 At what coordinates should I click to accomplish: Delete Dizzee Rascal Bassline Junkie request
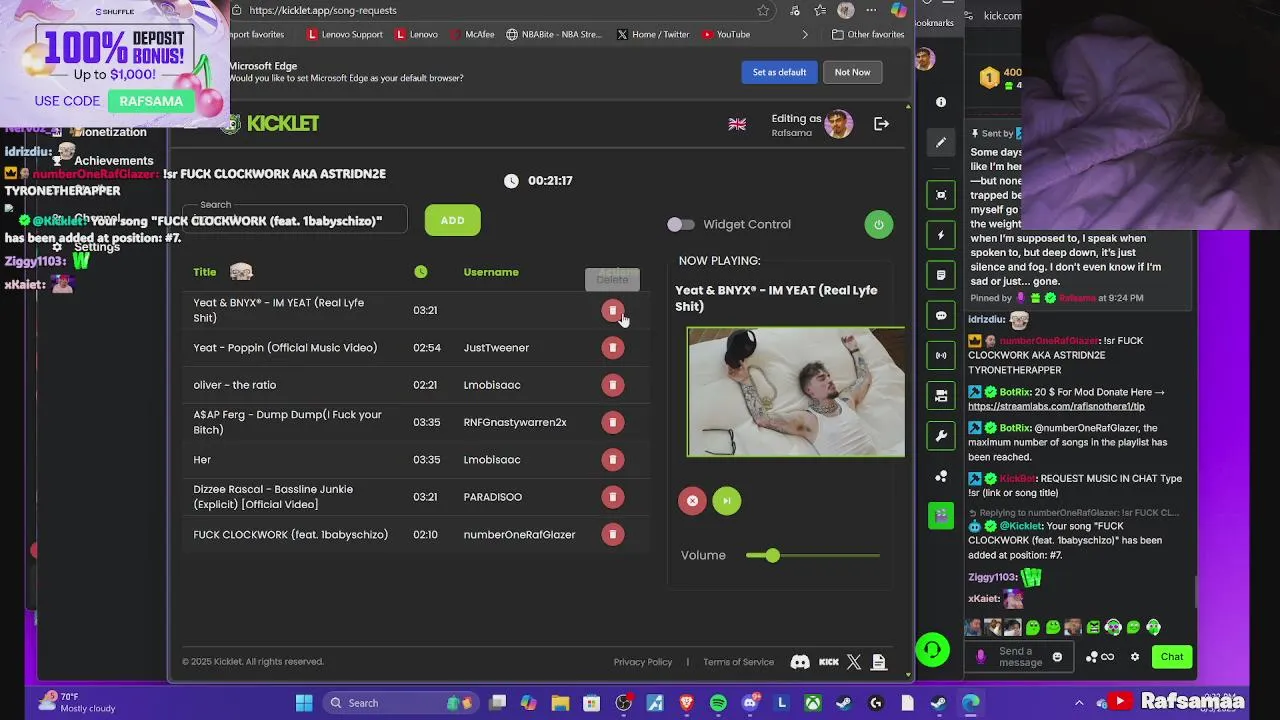pos(613,497)
